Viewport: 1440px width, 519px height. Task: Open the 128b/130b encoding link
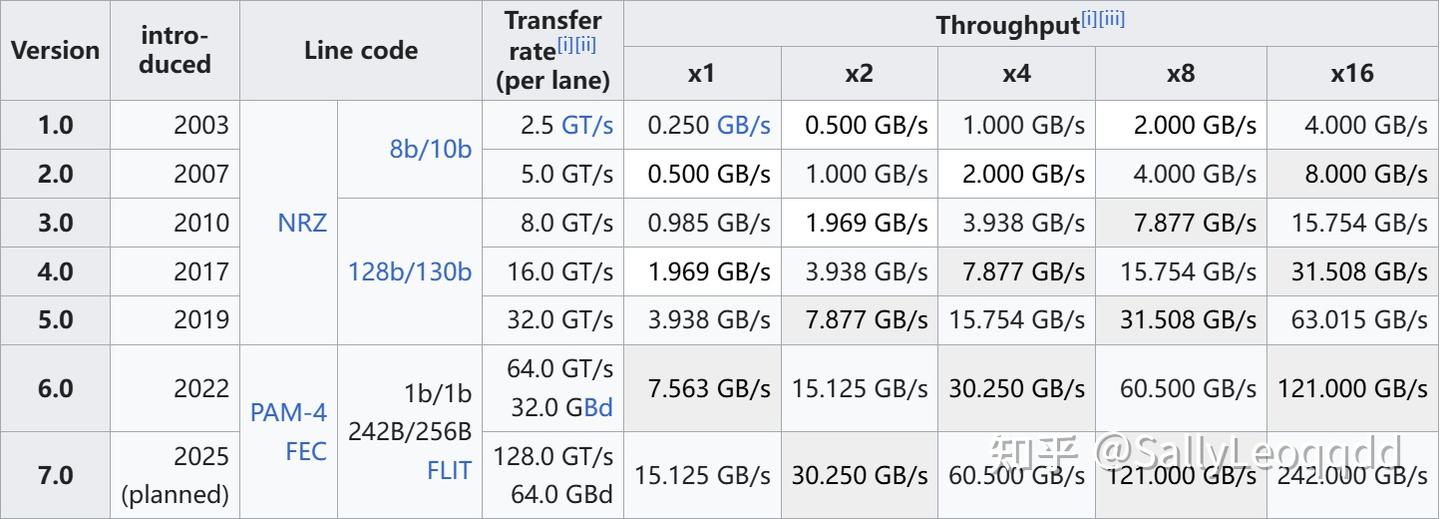point(410,271)
